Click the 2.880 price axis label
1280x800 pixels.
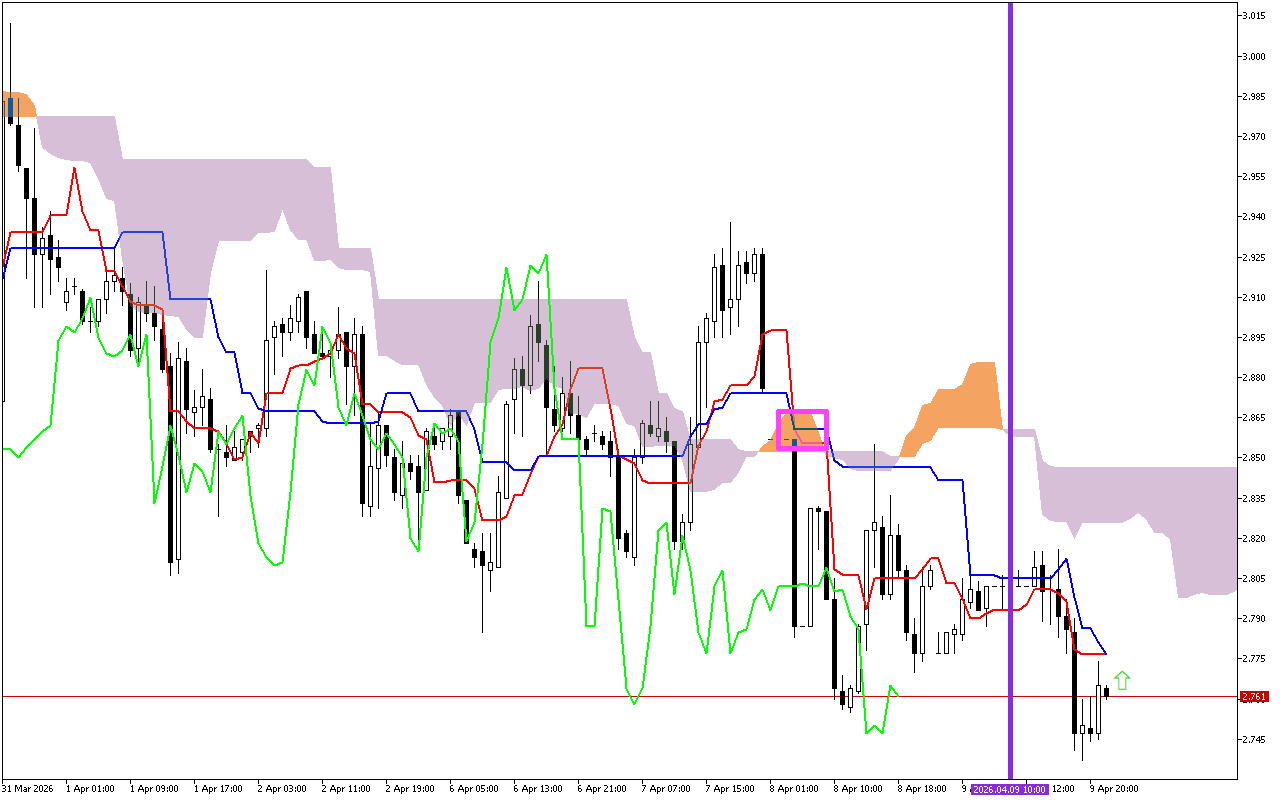pyautogui.click(x=1253, y=377)
